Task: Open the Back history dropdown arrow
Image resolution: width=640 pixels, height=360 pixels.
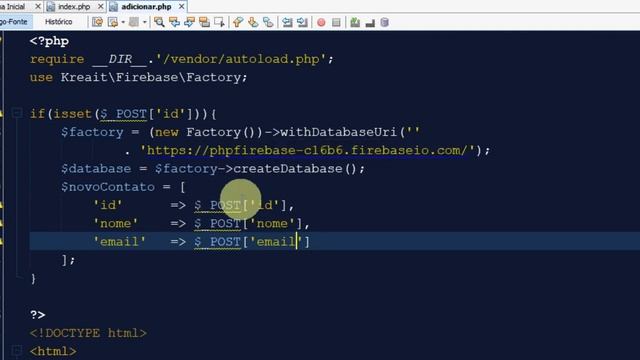Action: (123, 22)
